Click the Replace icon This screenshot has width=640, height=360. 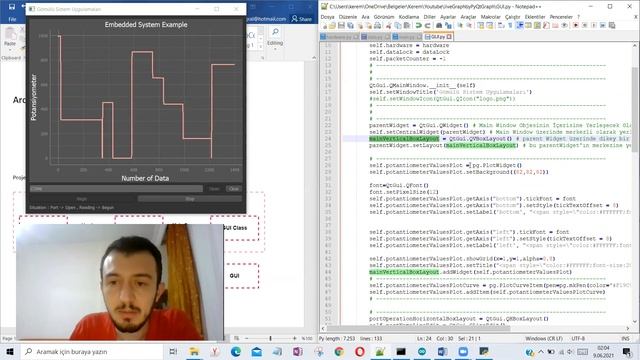coord(448,25)
